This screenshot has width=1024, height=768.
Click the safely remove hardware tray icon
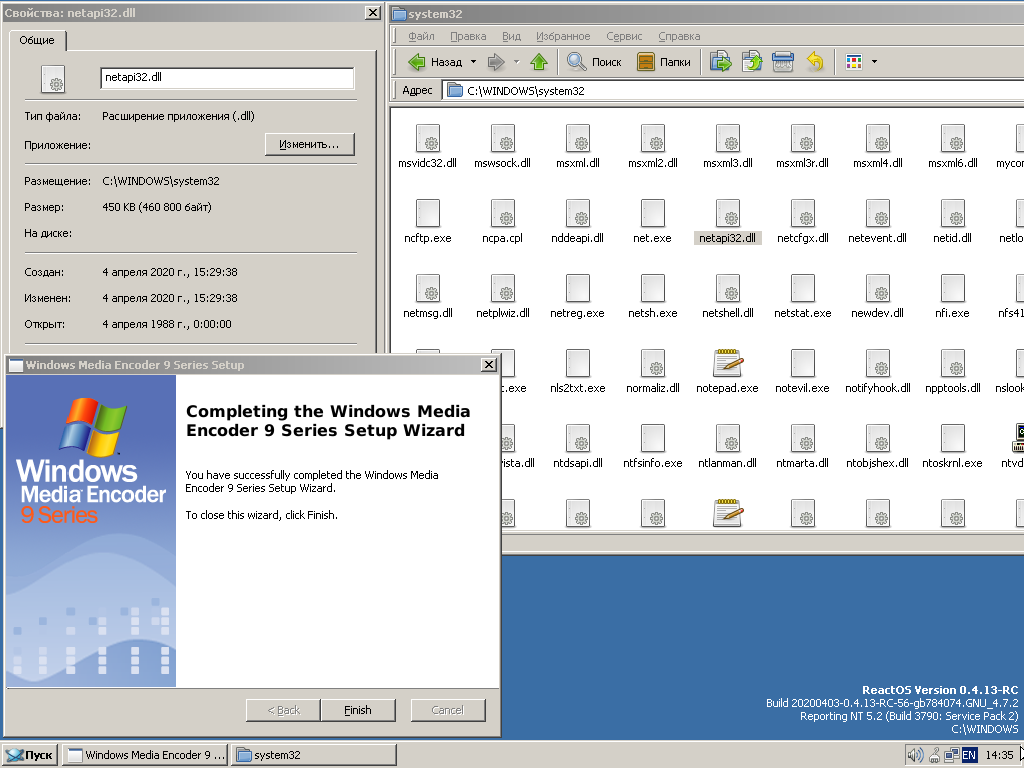click(x=935, y=756)
